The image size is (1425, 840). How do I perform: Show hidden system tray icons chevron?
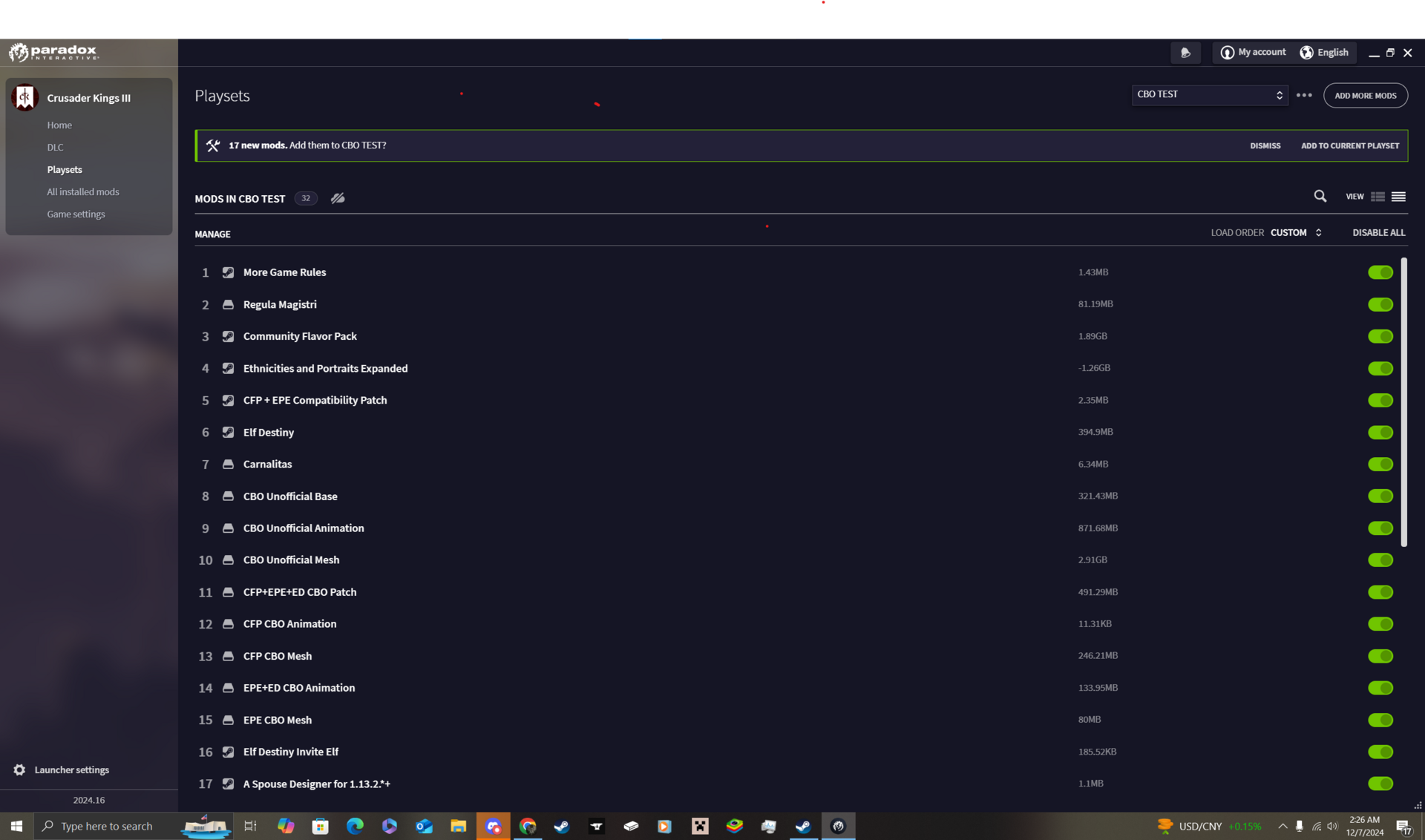(x=1282, y=826)
